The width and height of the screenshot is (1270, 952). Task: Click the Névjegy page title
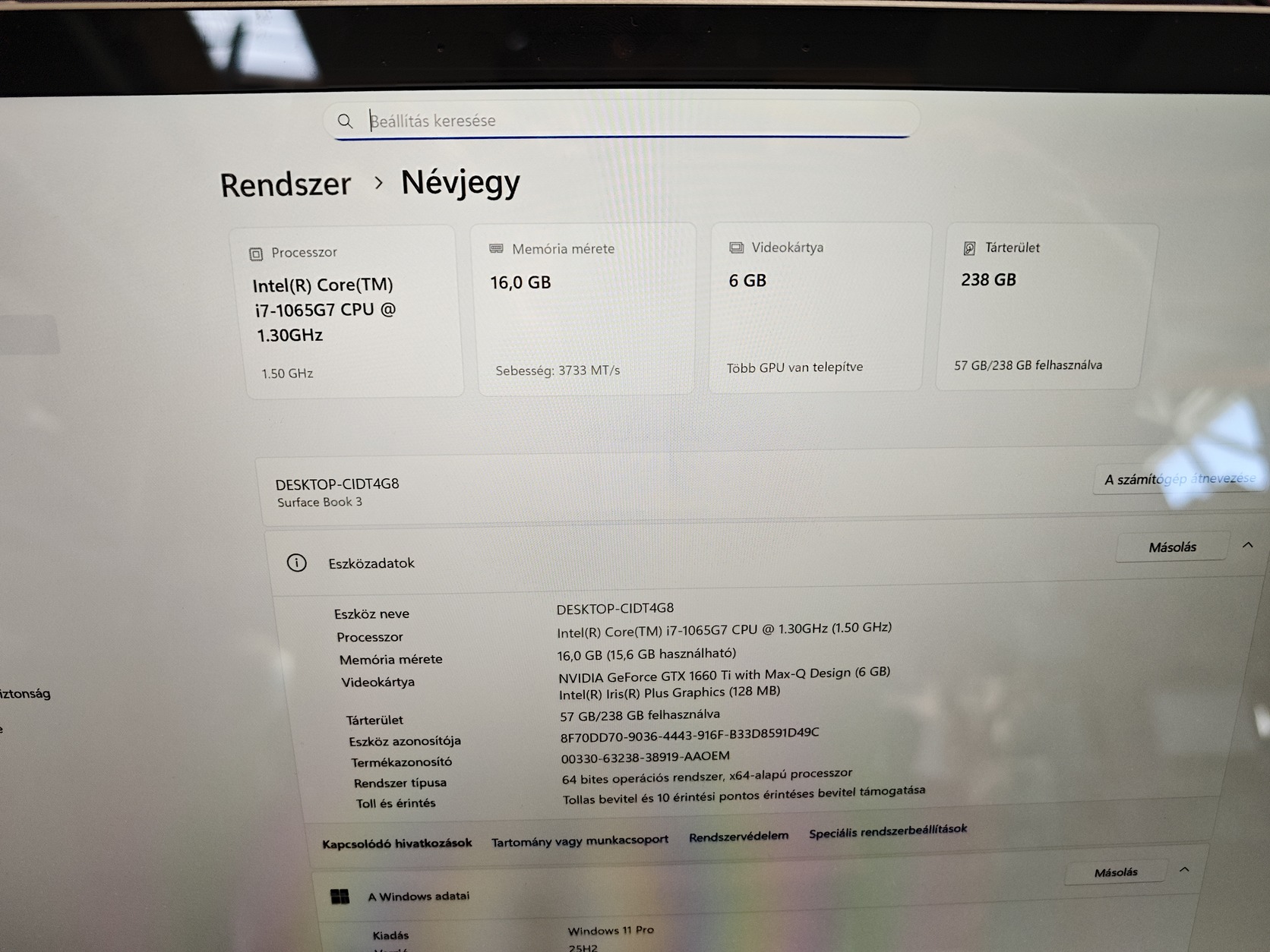460,183
